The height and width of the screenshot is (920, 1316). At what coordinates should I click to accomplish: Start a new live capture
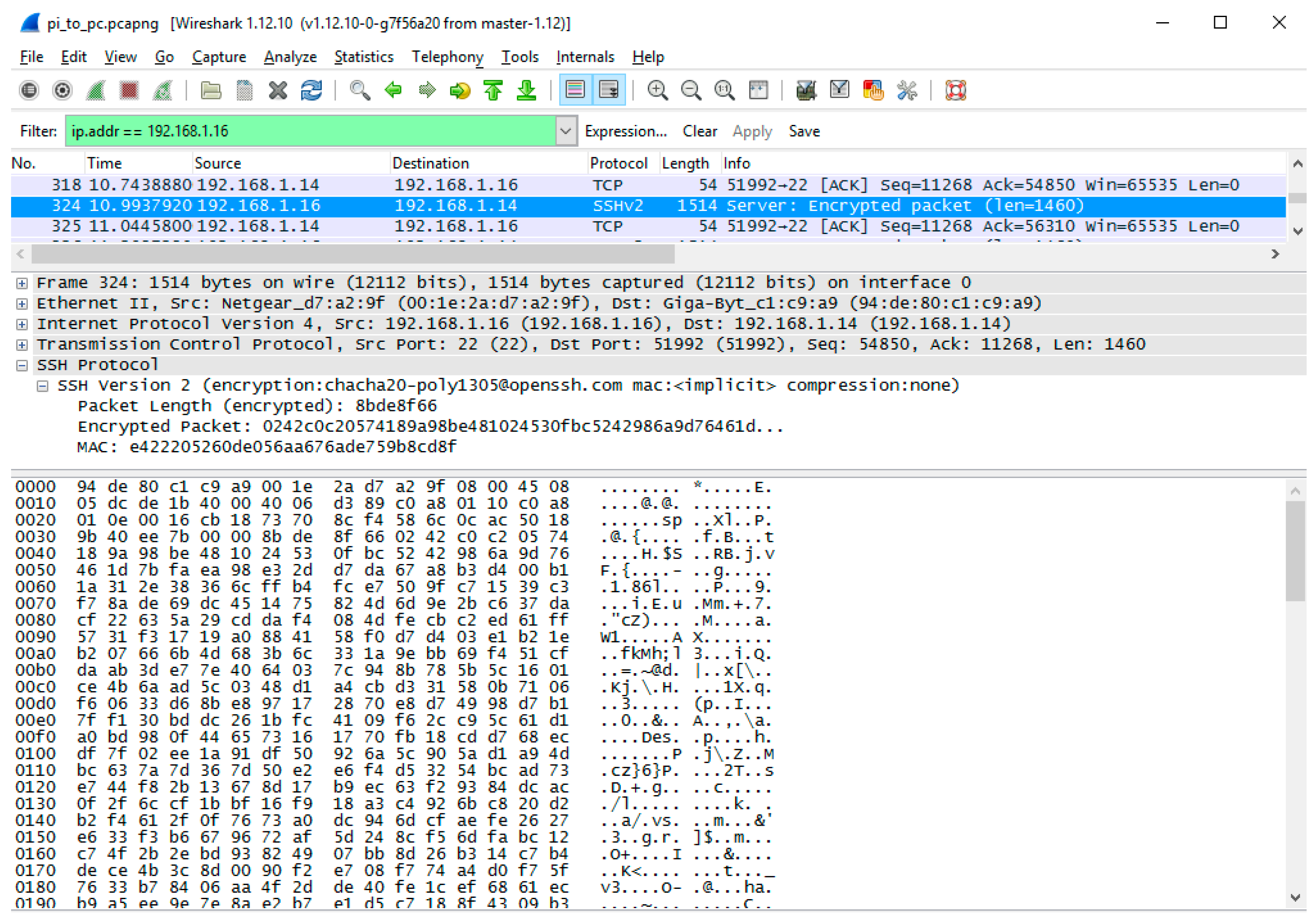pos(96,90)
